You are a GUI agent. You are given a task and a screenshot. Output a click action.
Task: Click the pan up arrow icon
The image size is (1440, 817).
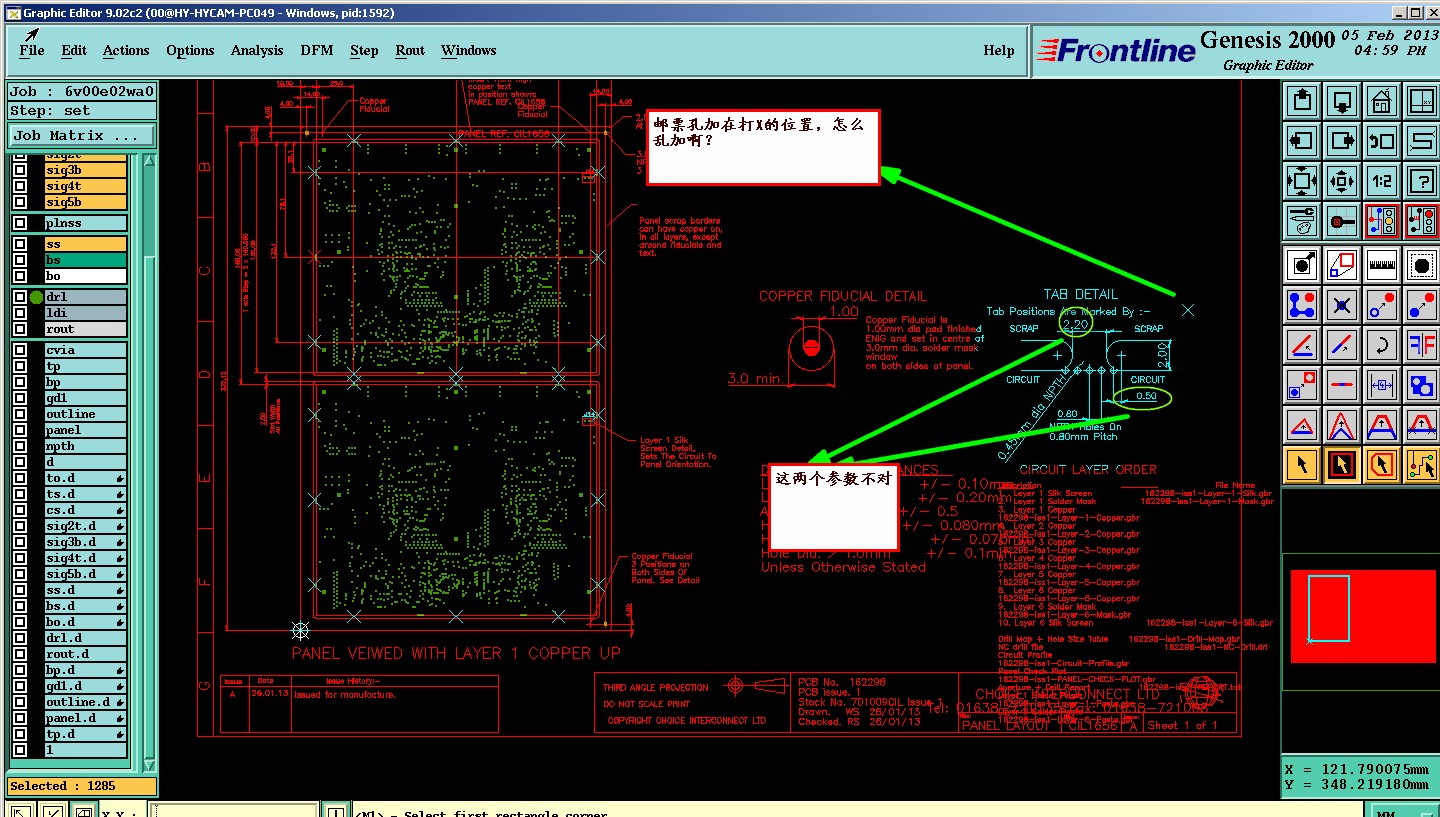pyautogui.click(x=1302, y=100)
